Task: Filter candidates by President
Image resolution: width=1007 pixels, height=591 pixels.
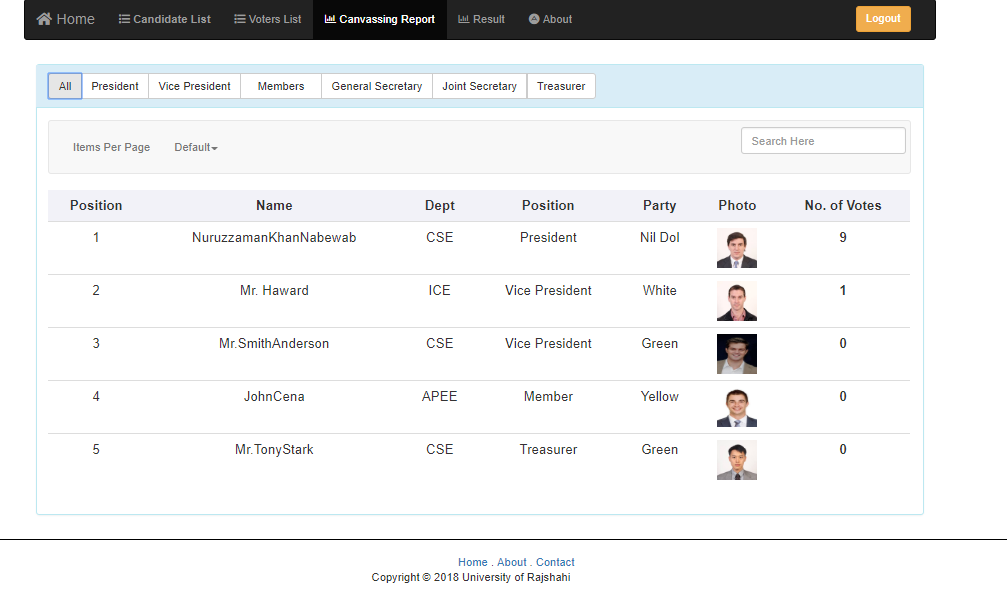Action: click(x=115, y=86)
